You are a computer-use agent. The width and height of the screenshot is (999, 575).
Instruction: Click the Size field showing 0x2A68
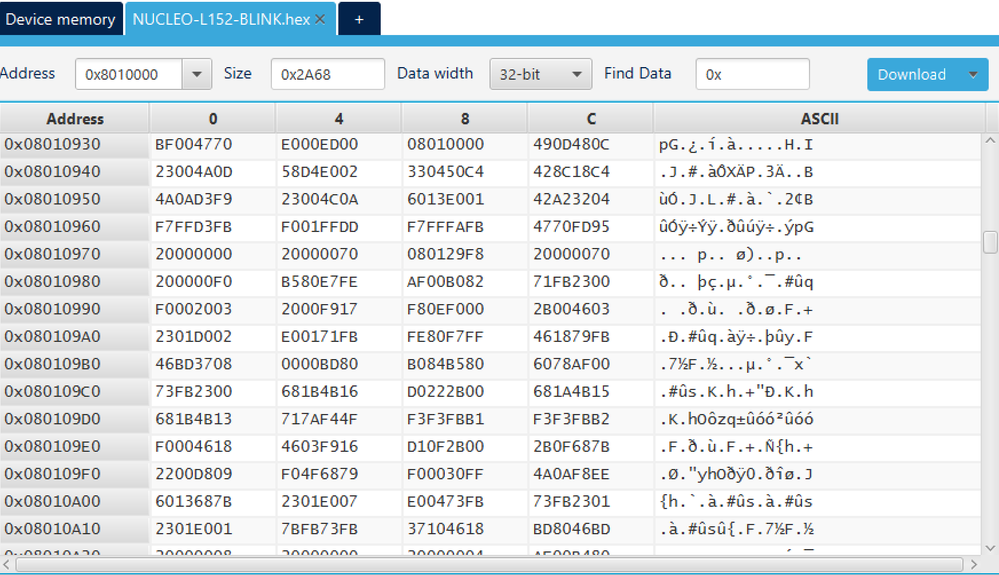point(327,74)
